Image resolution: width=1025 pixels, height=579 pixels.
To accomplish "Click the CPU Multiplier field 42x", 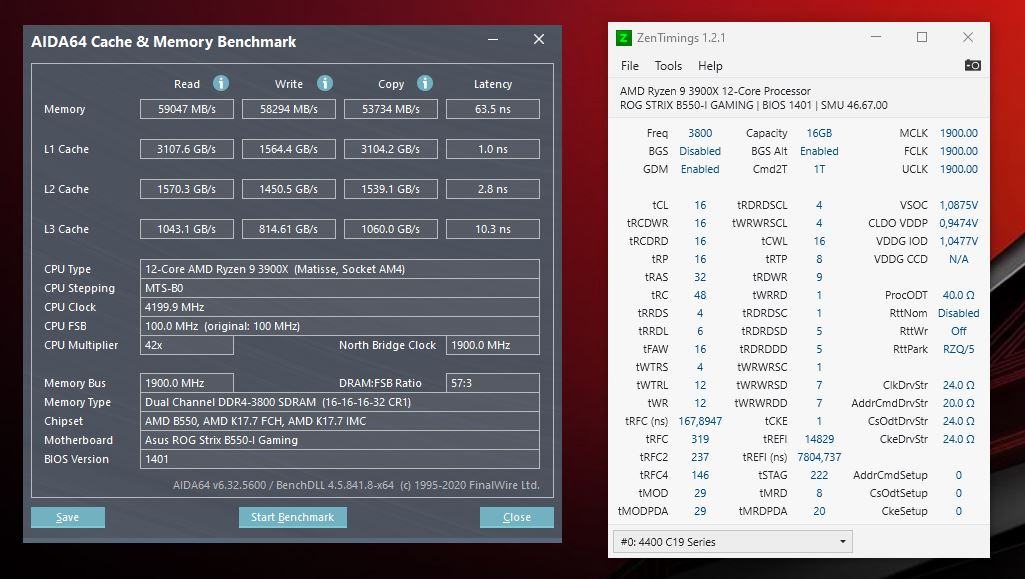I will (187, 345).
